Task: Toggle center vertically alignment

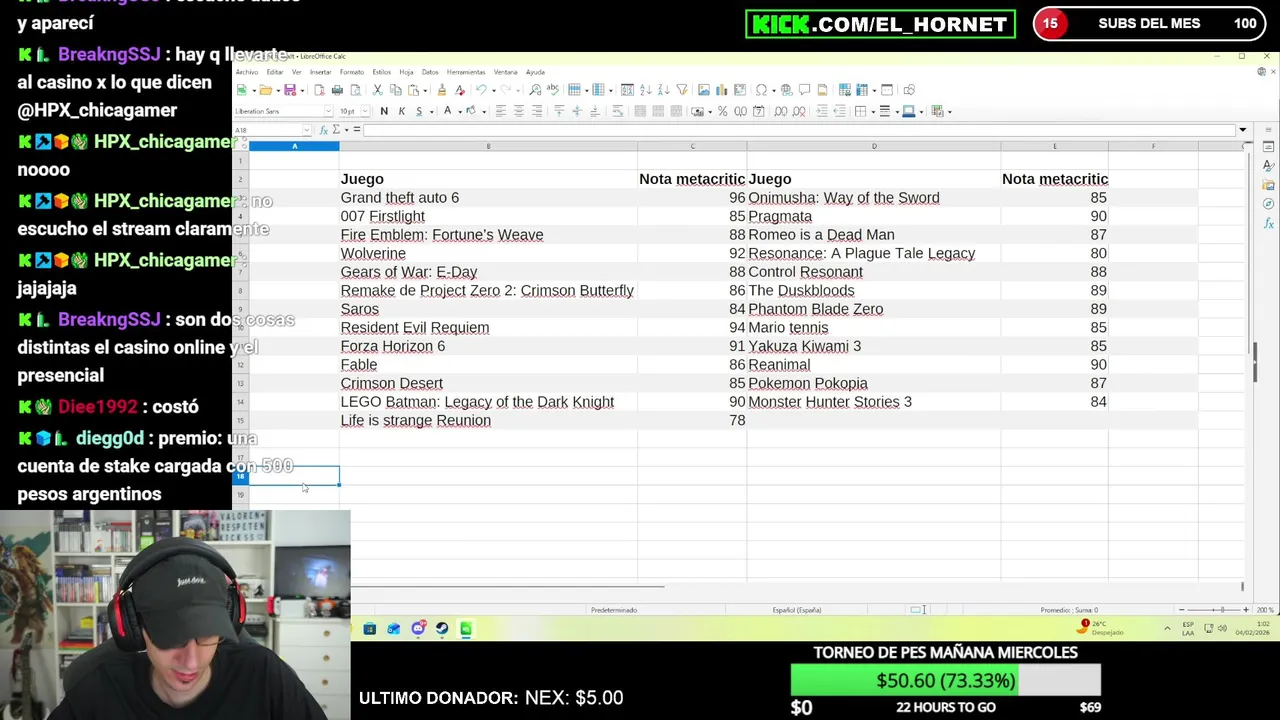Action: coord(577,111)
